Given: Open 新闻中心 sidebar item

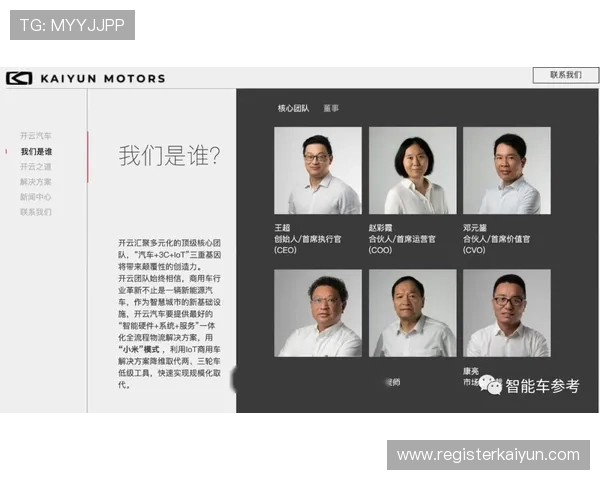Looking at the screenshot, I should pyautogui.click(x=36, y=197).
